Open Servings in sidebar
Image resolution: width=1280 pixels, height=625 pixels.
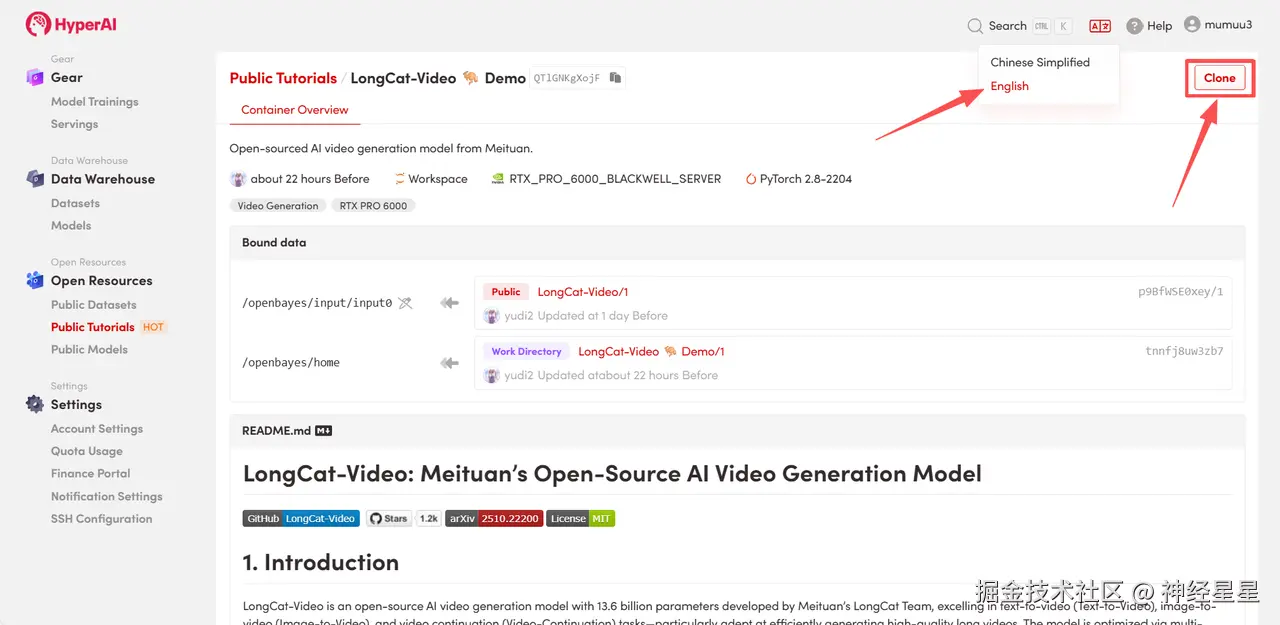click(x=75, y=124)
